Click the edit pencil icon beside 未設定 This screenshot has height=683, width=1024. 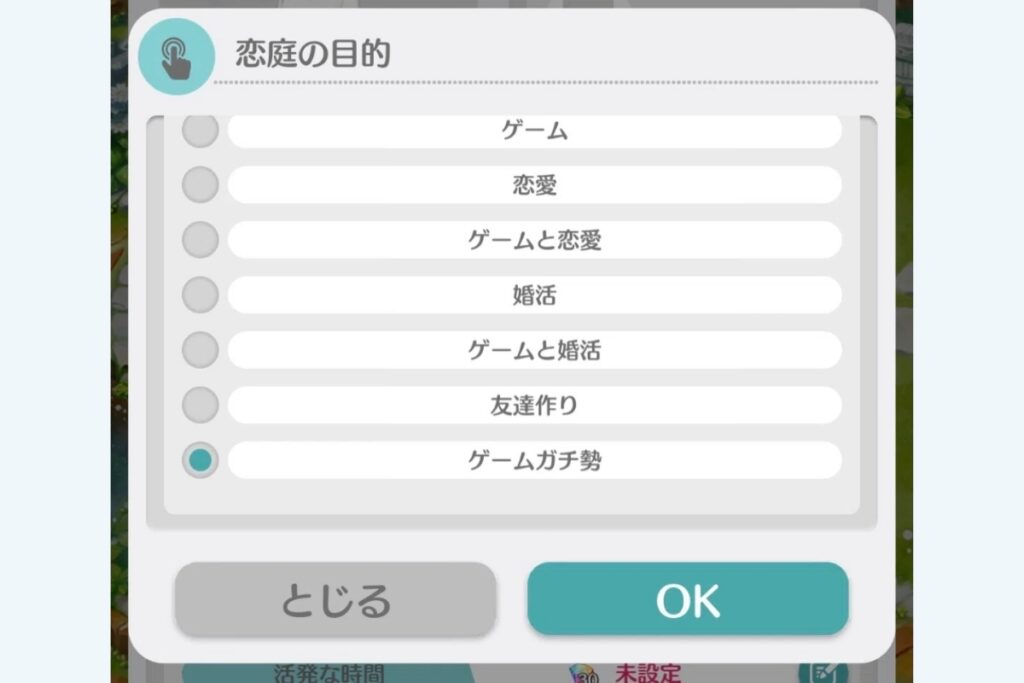tap(822, 672)
